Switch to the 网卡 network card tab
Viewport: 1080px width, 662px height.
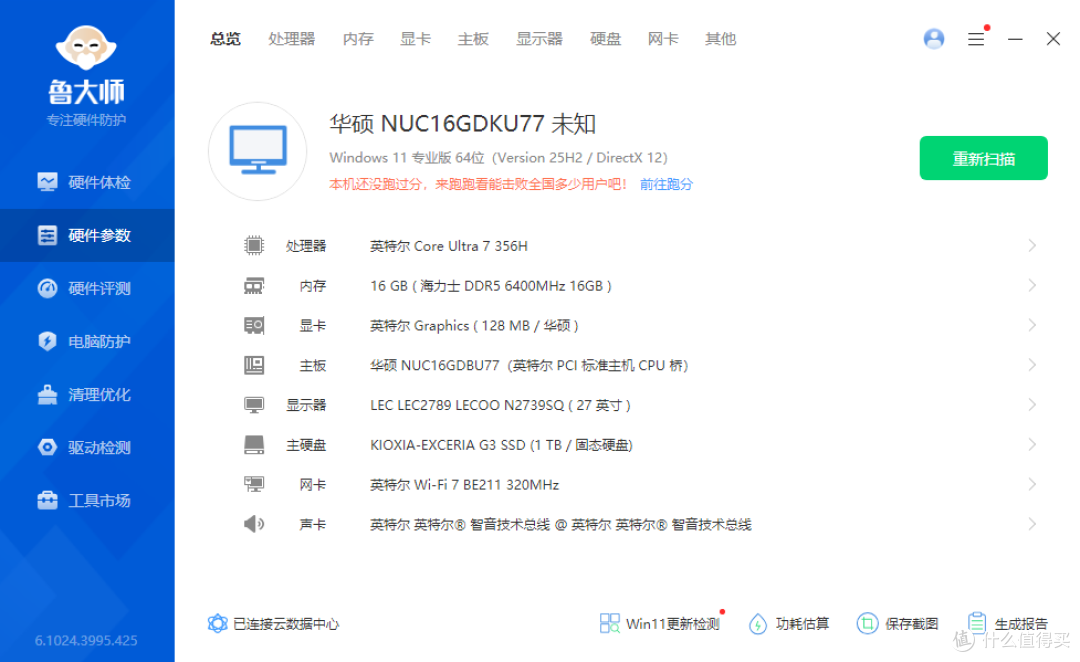pos(663,39)
